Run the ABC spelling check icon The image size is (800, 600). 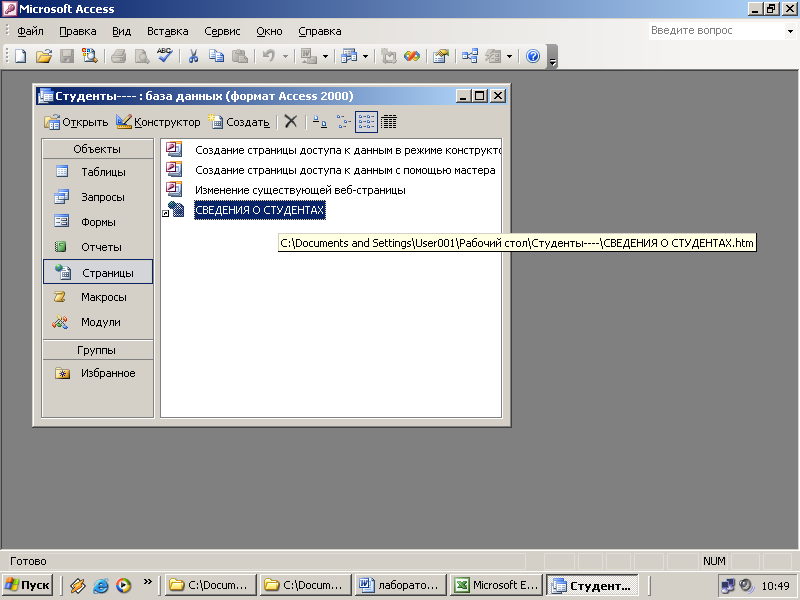click(x=165, y=56)
